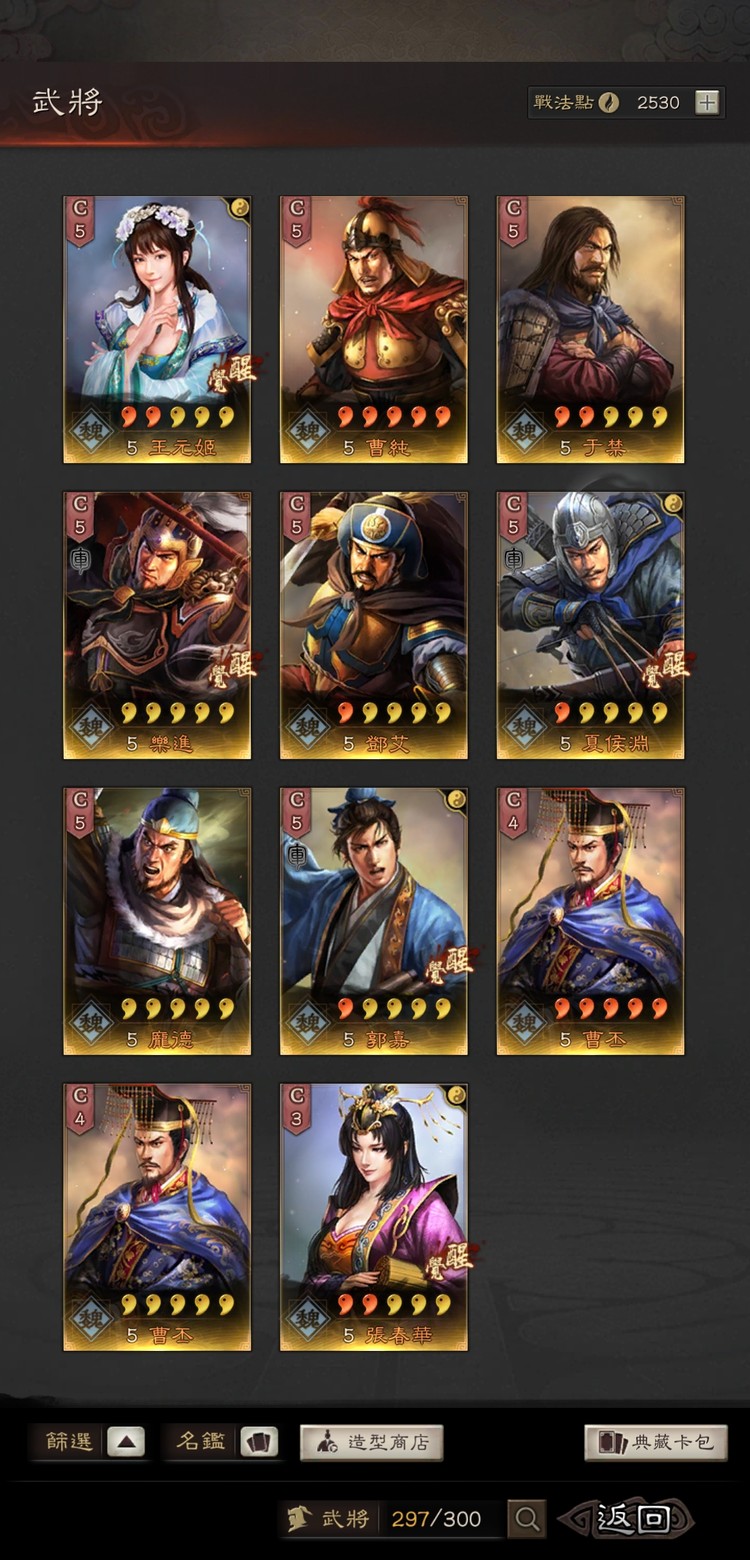Select the C4 曹丕 card with yellow stars

(x=157, y=1217)
